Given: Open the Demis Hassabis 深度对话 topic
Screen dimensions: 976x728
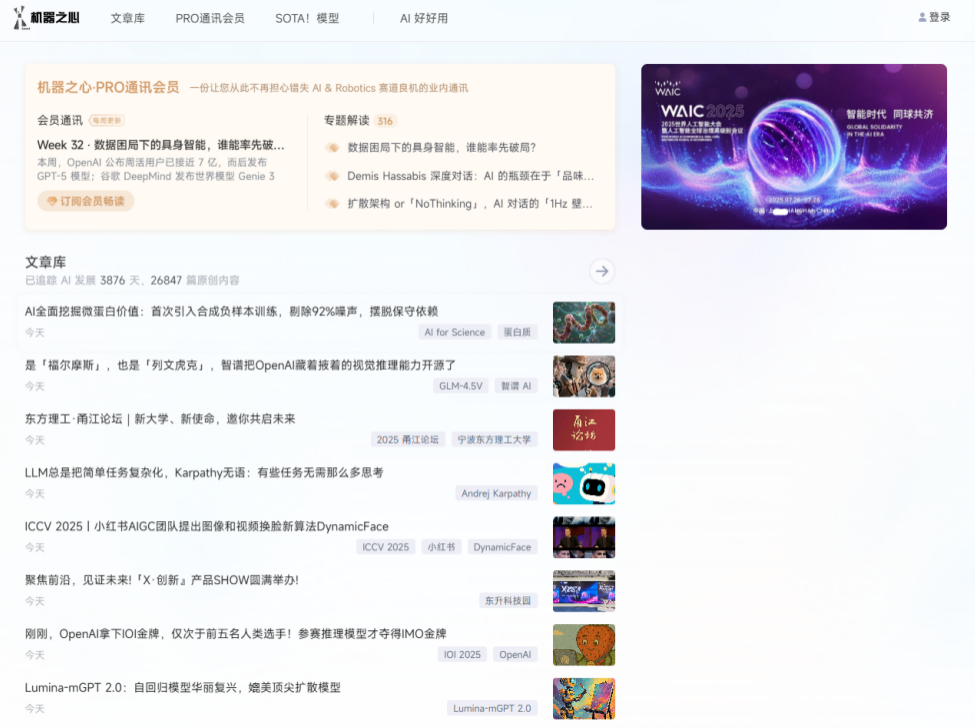Looking at the screenshot, I should (x=471, y=176).
